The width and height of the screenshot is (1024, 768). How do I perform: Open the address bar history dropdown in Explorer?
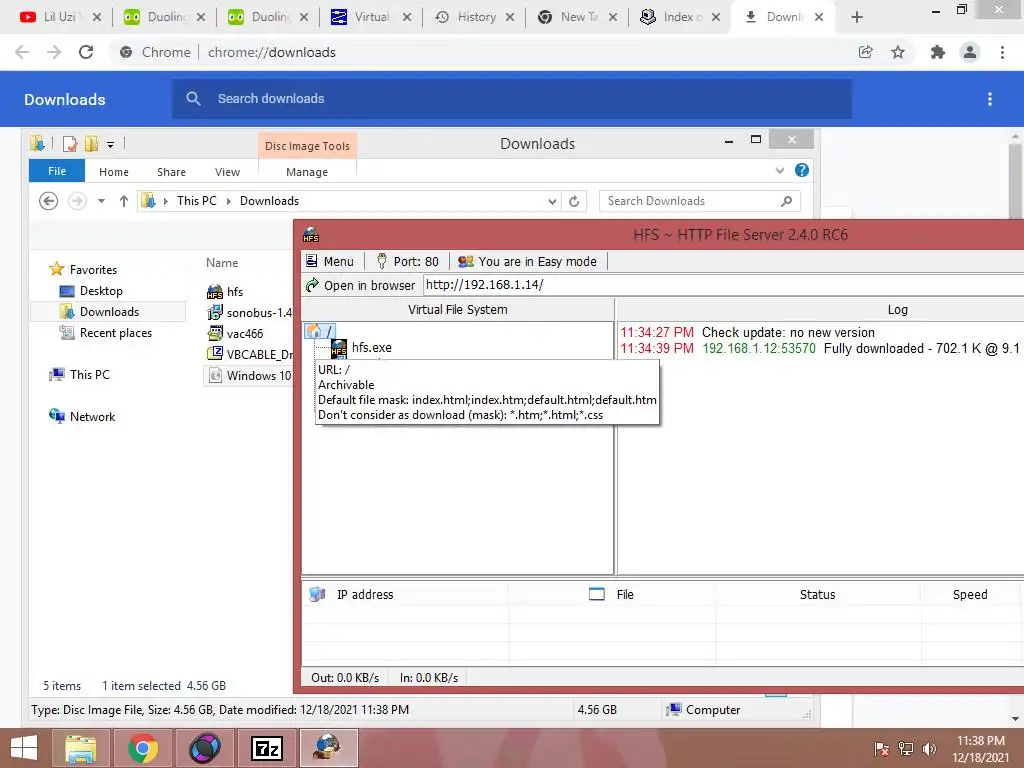pyautogui.click(x=552, y=201)
